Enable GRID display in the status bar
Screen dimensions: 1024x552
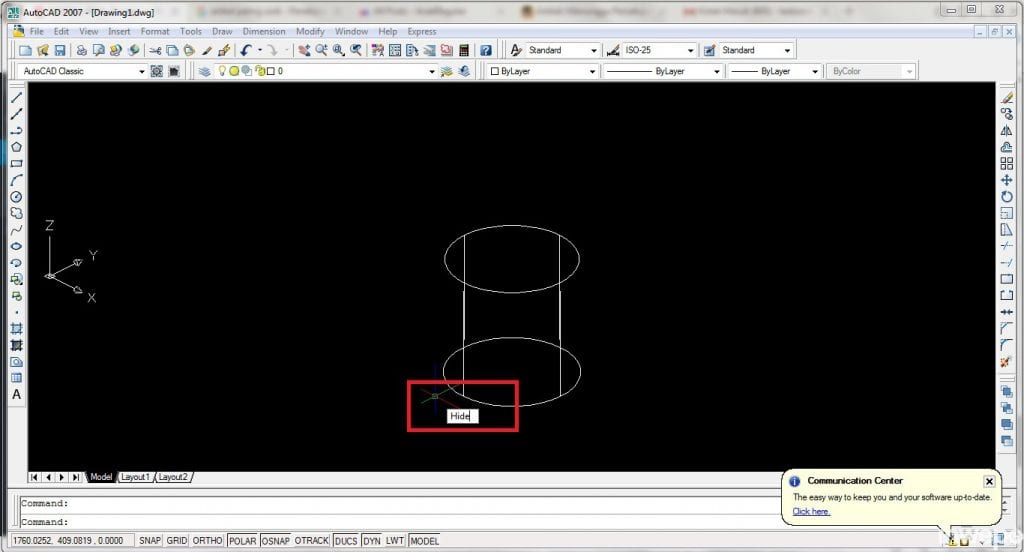click(x=177, y=540)
